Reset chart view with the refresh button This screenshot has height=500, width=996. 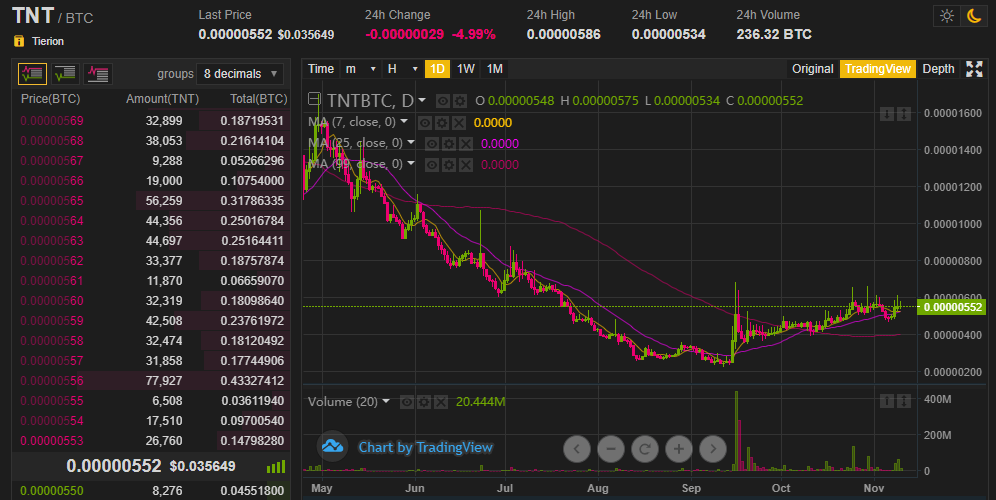[x=645, y=449]
